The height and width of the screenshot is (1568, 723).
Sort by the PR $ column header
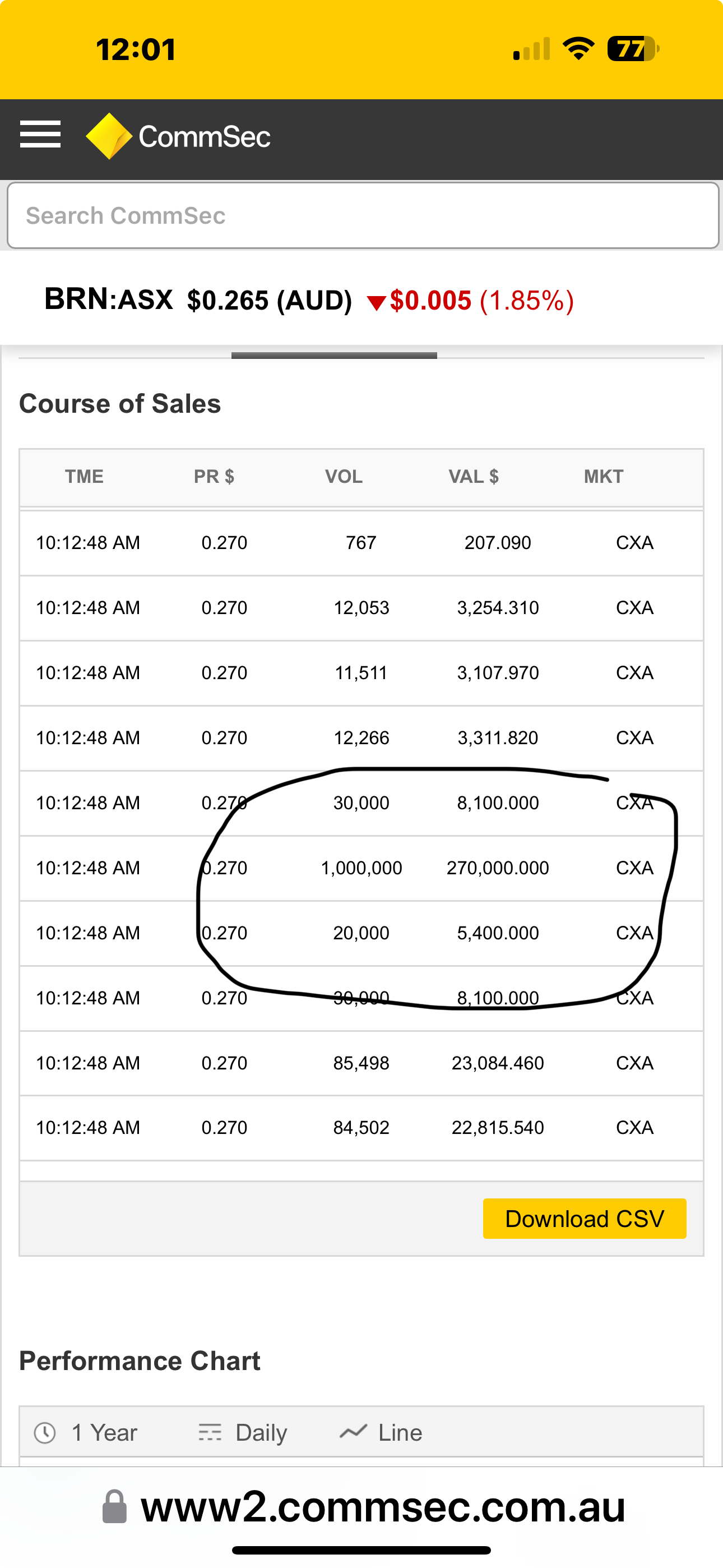pos(214,477)
